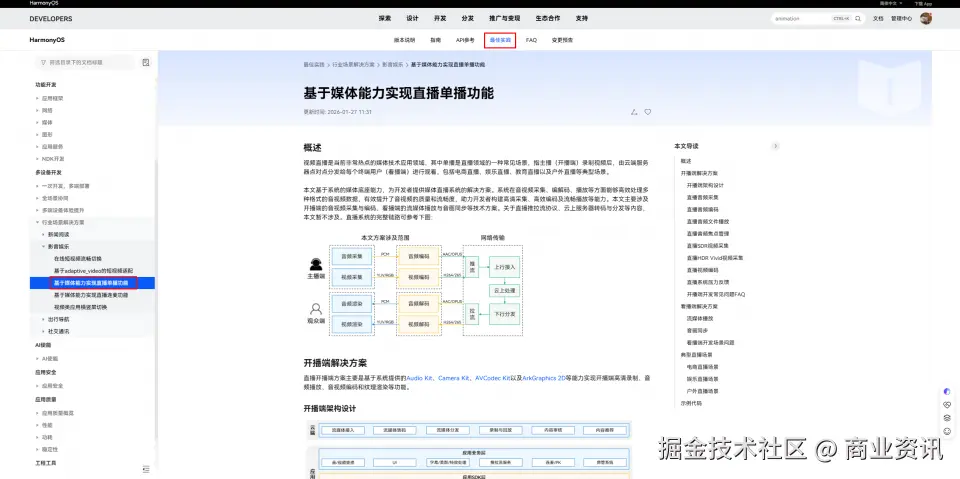Jump to 概述 in article outline
The height and width of the screenshot is (479, 960).
(x=686, y=161)
